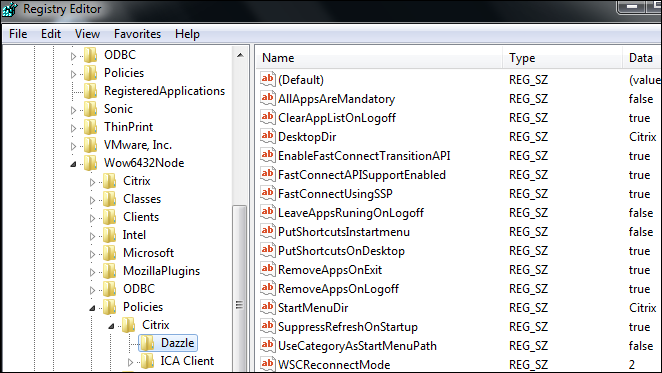Select the VMware, Inc. folder icon
Viewport: 662px width, 373px height.
click(x=90, y=145)
